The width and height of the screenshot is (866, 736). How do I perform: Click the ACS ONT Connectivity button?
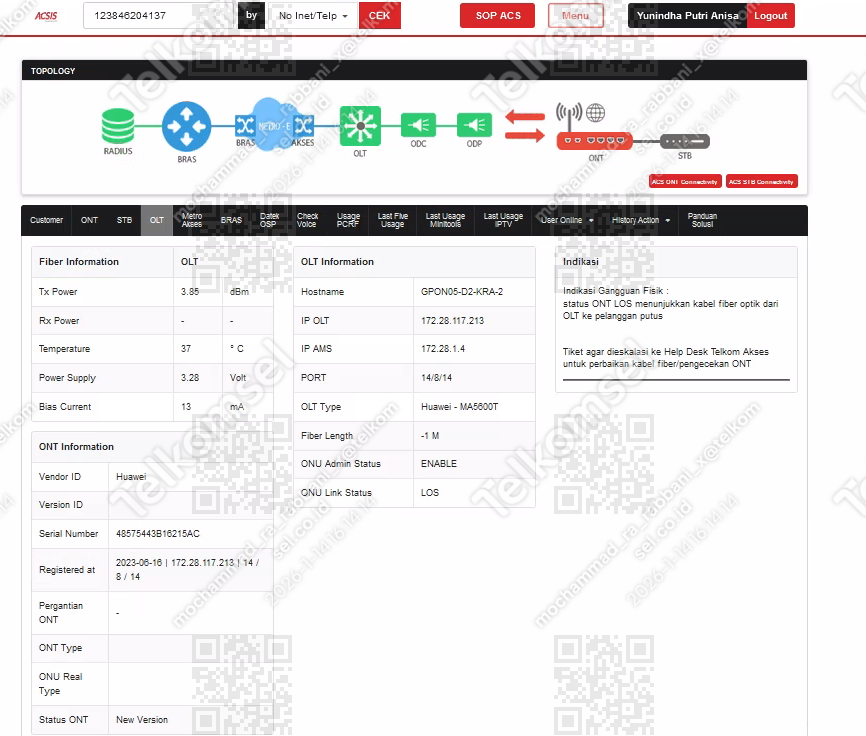(x=685, y=182)
